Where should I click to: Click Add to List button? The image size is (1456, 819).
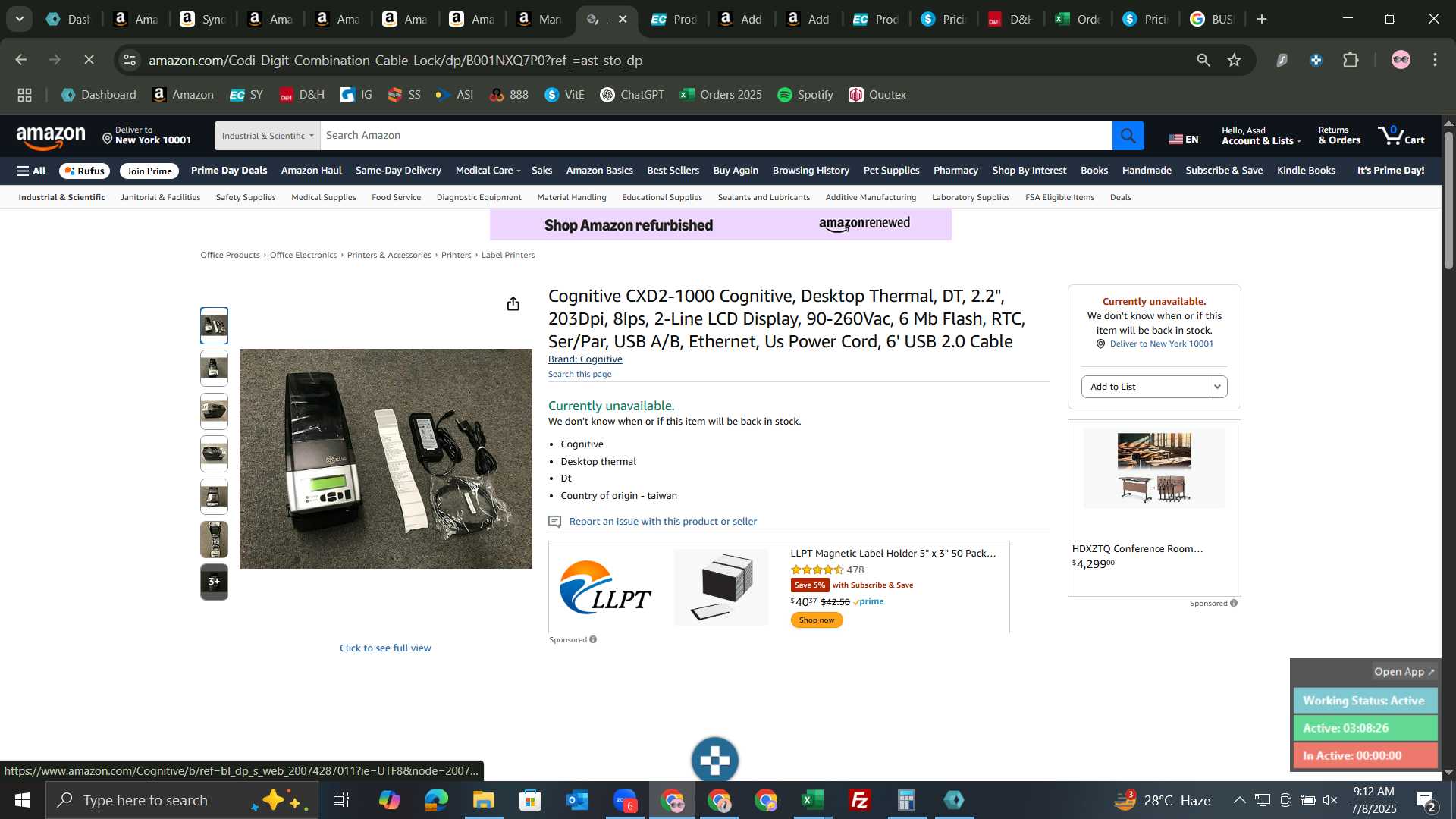(1145, 387)
